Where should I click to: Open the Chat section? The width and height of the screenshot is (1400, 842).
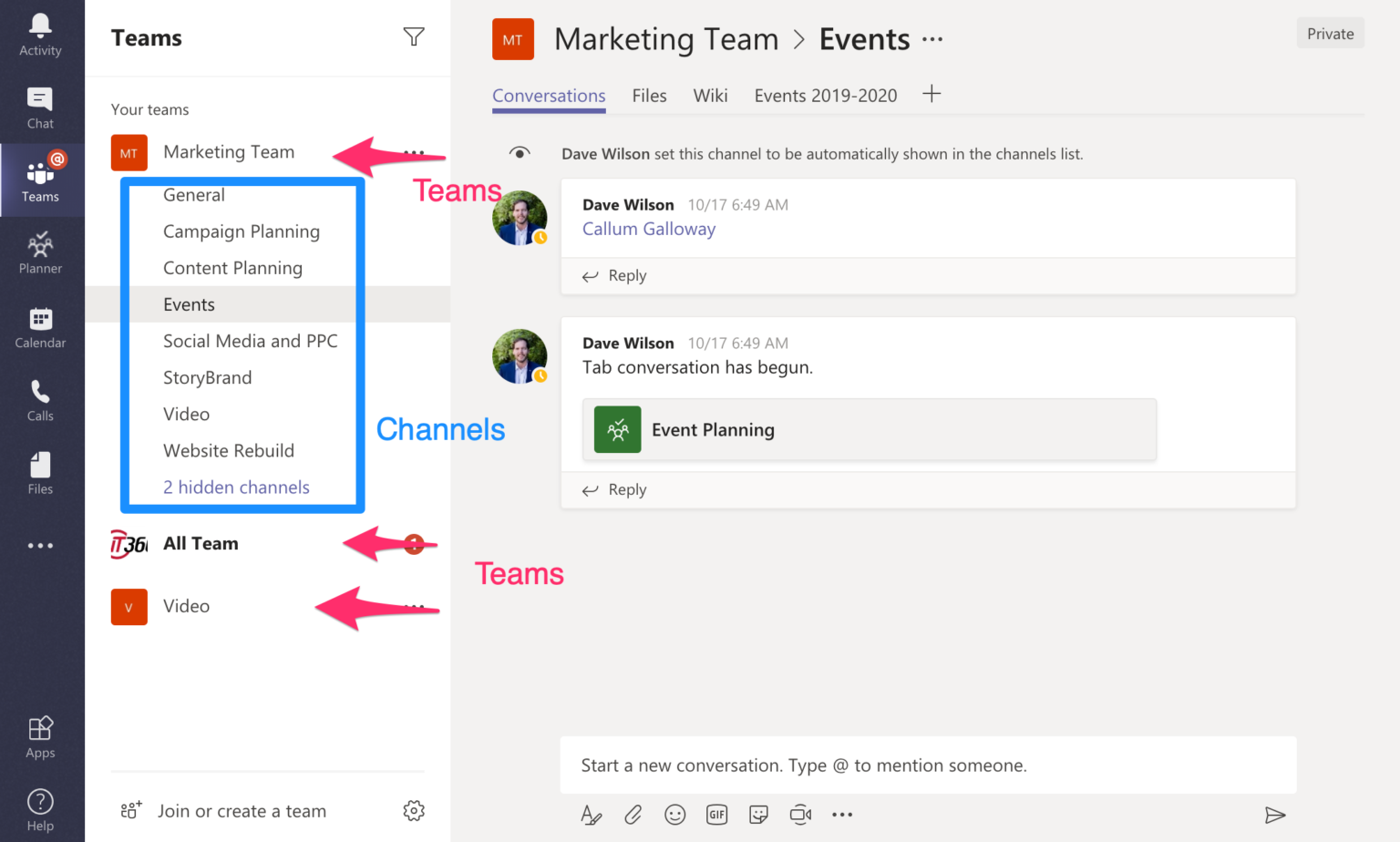[41, 108]
